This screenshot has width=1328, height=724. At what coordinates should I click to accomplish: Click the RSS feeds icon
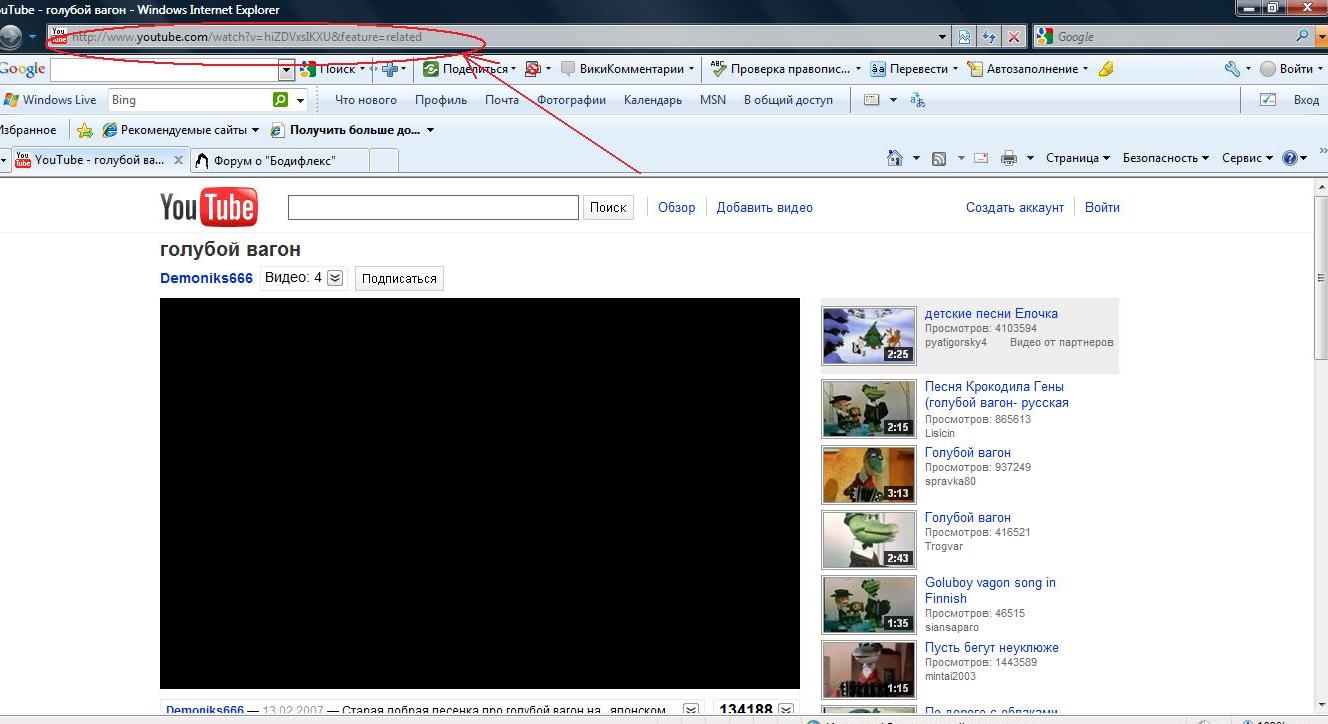(x=939, y=158)
